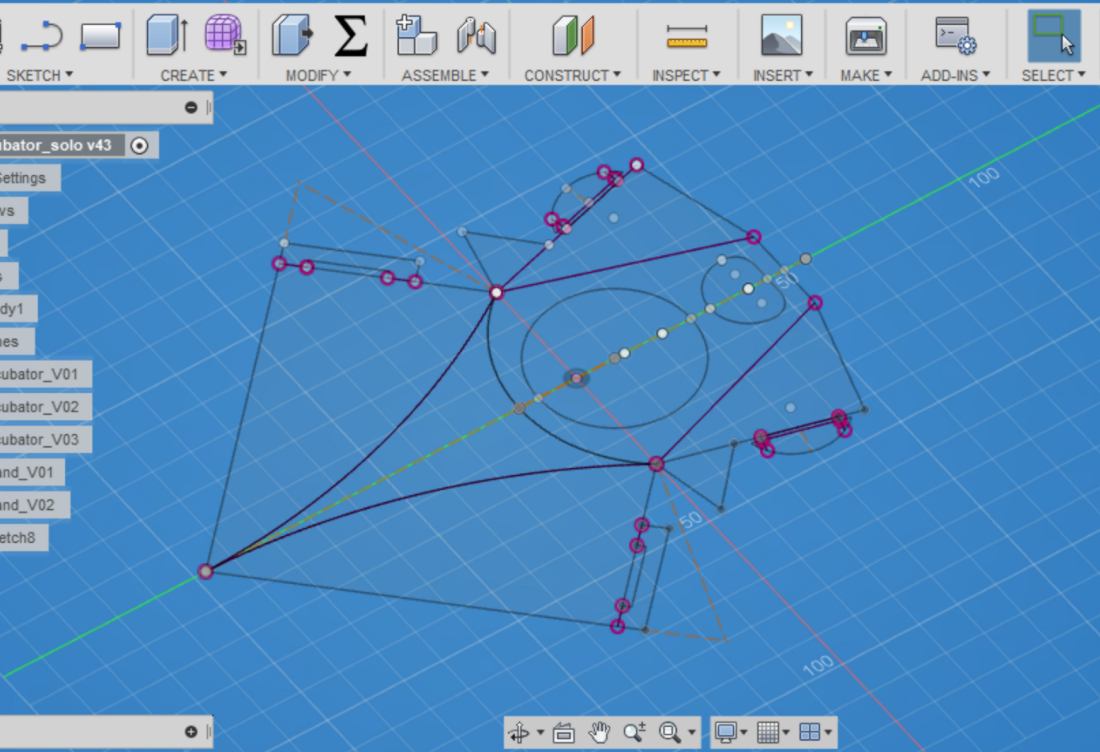Screen dimensions: 1100x752
Task: Open the 3D Print make icon
Action: point(866,36)
